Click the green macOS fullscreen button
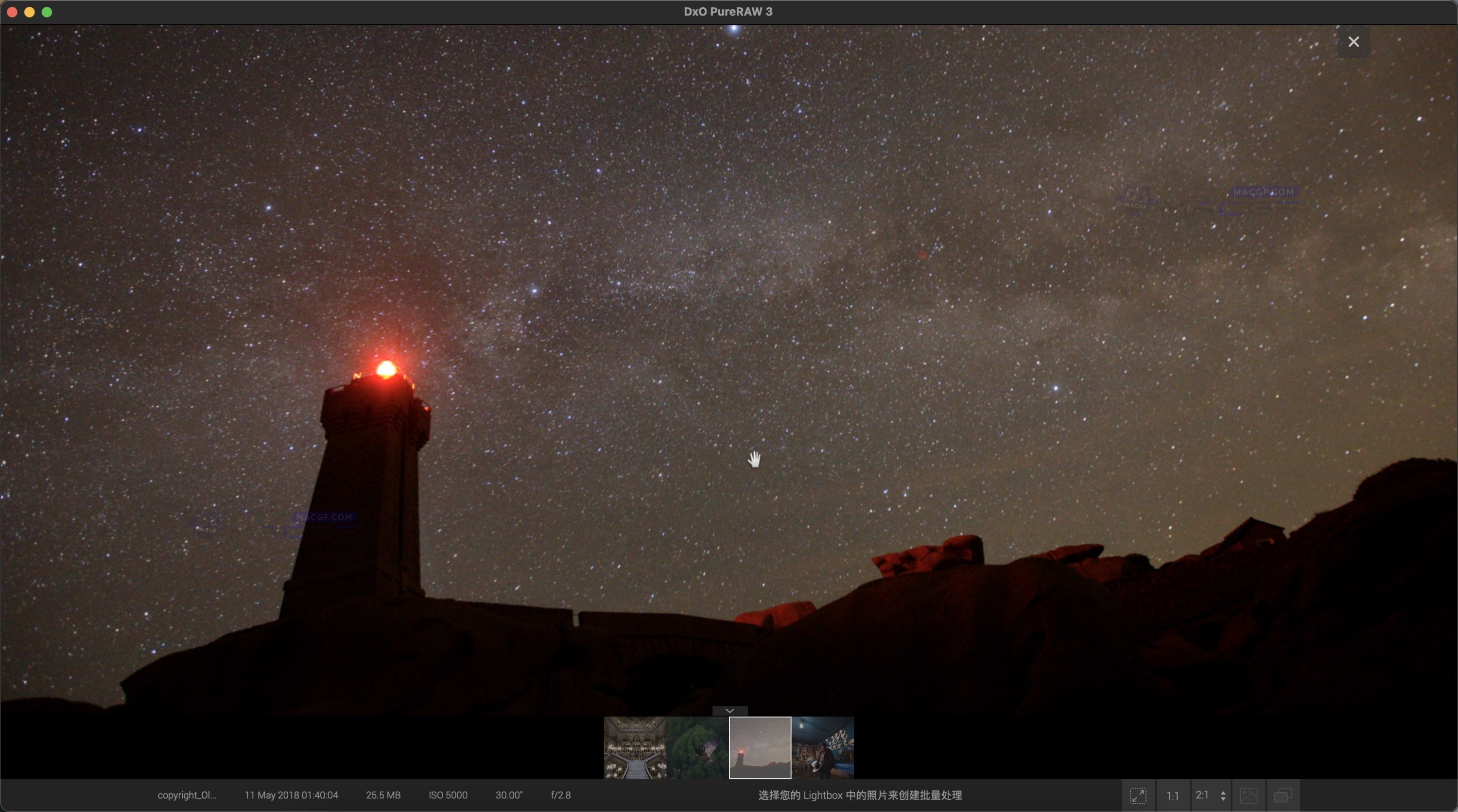This screenshot has height=812, width=1458. (47, 12)
